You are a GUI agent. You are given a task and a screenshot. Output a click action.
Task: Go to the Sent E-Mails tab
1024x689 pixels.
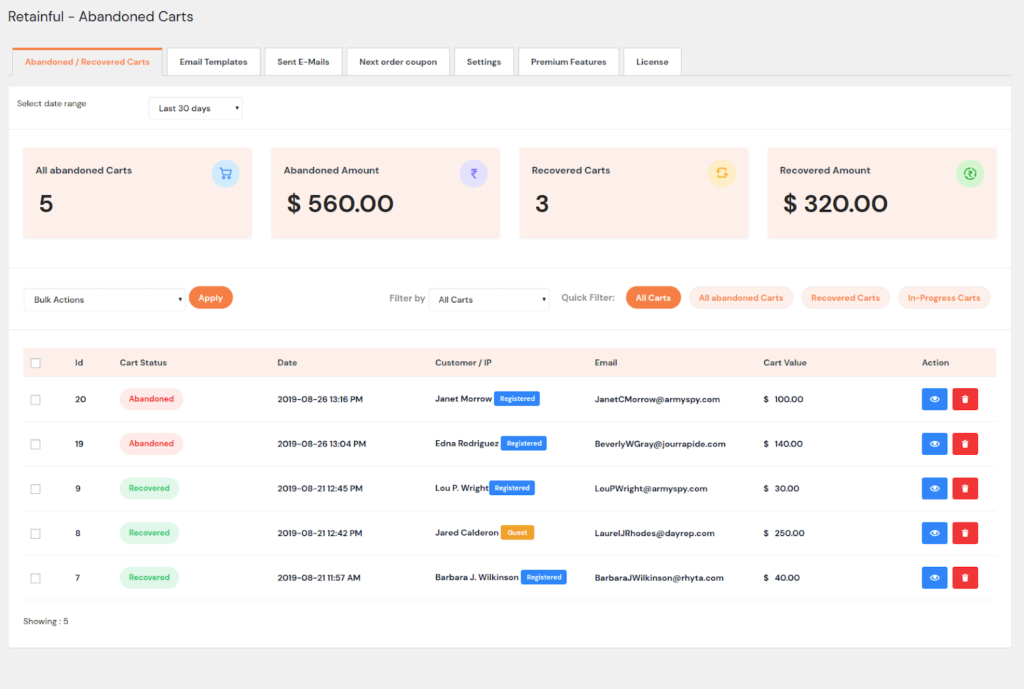[x=303, y=62]
